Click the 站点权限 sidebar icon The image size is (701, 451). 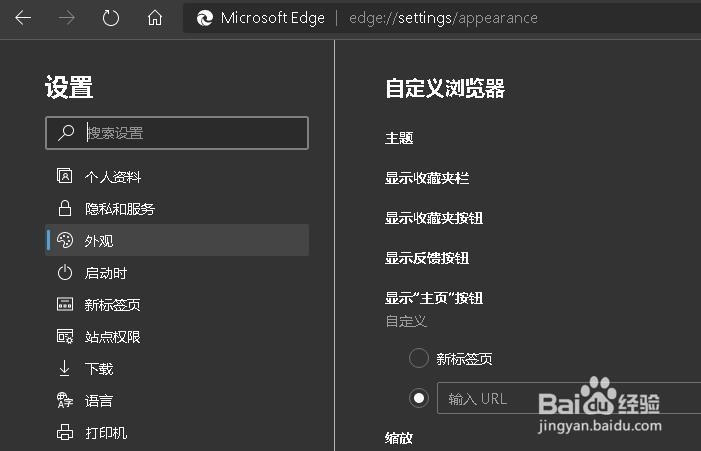pyautogui.click(x=65, y=336)
